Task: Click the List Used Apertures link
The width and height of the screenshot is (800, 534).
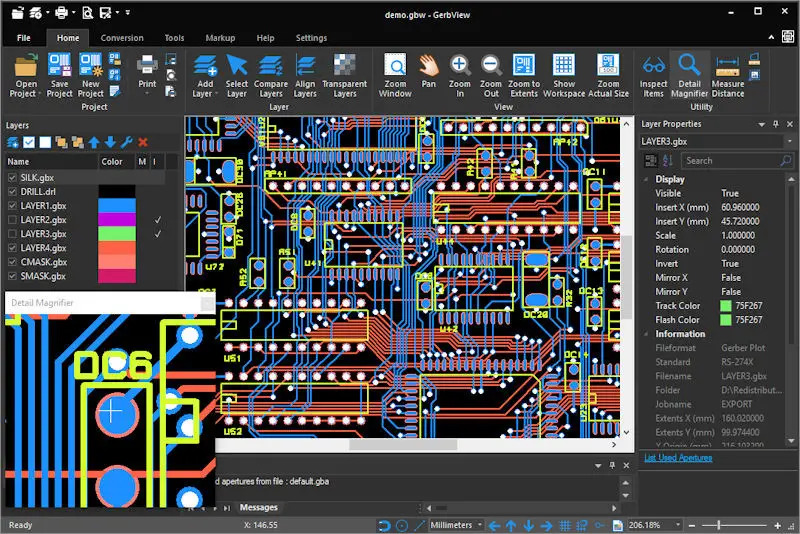Action: pyautogui.click(x=677, y=458)
